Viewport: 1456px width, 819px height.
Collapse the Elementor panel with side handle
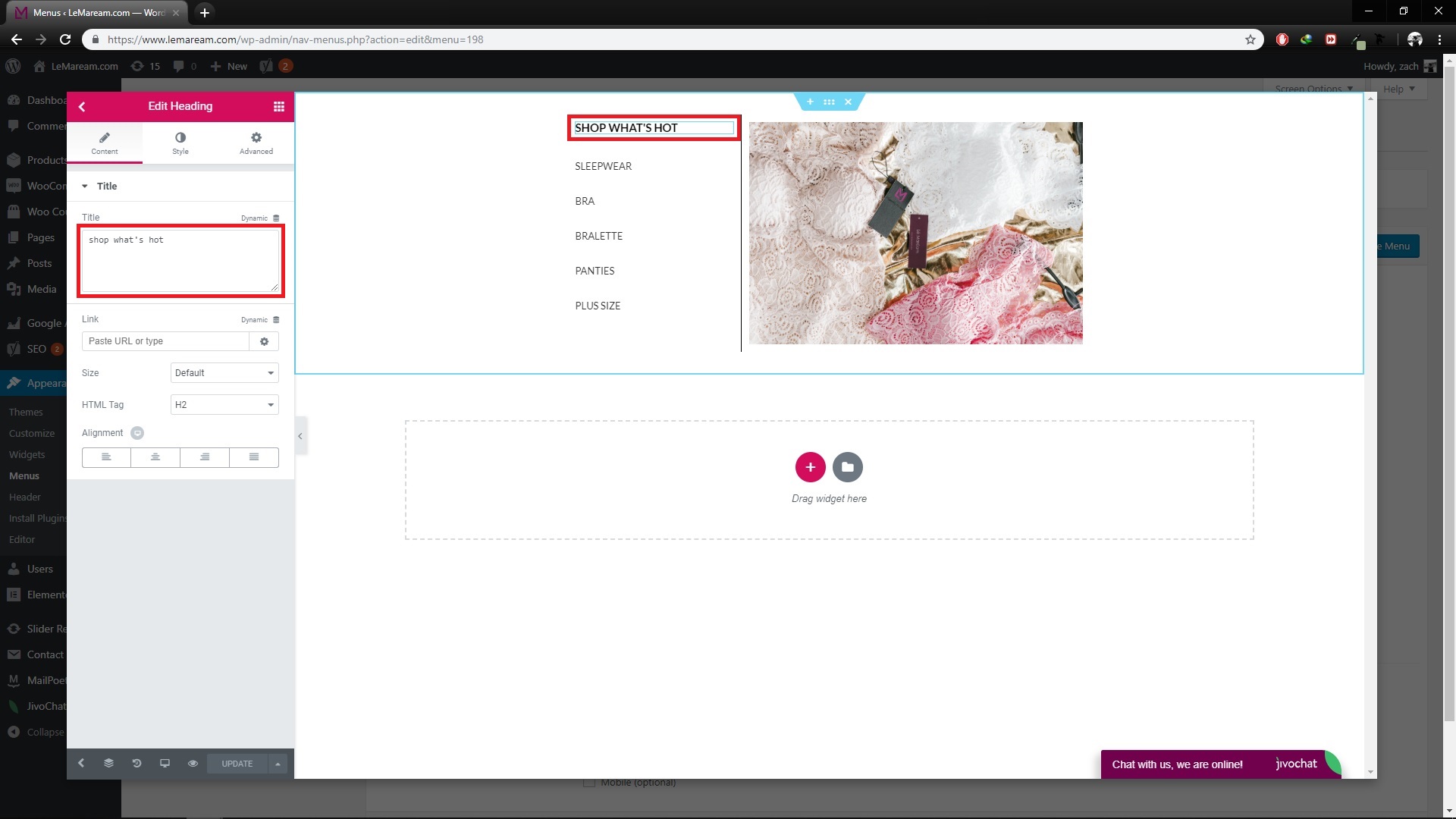coord(300,436)
